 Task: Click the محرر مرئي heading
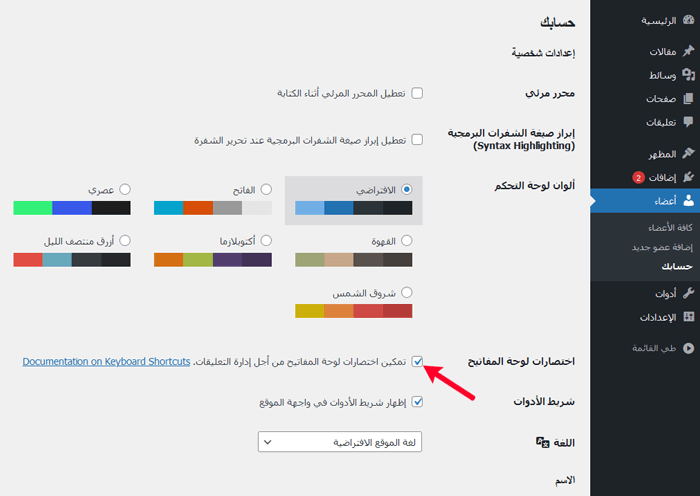pyautogui.click(x=550, y=93)
